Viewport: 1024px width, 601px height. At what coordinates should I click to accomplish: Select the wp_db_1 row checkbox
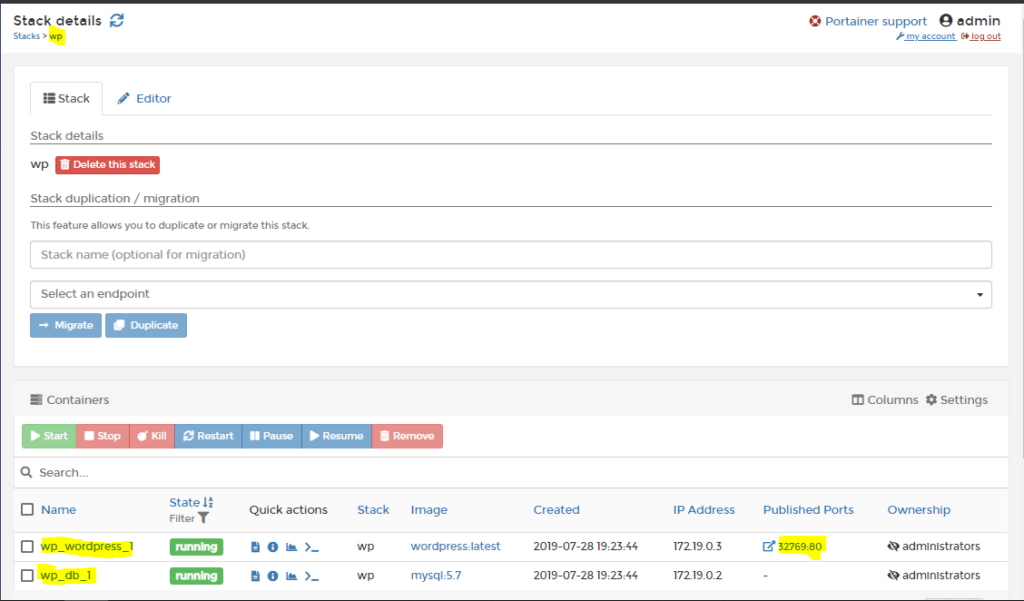(x=27, y=575)
